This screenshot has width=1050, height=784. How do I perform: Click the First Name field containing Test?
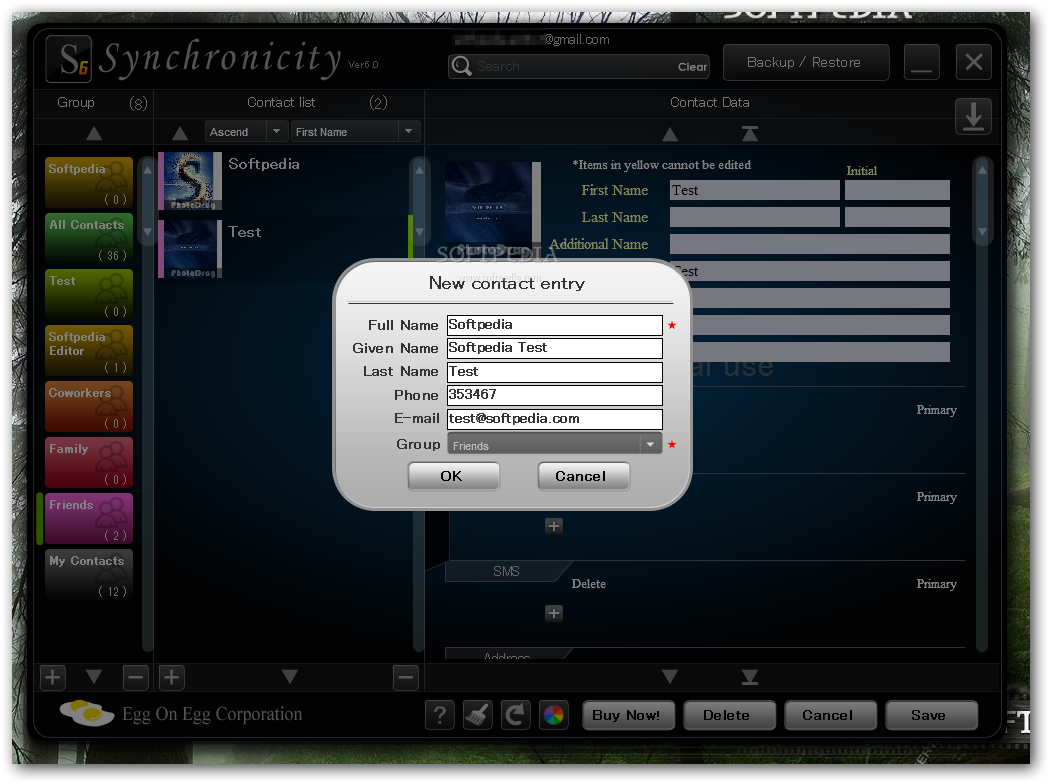point(755,190)
